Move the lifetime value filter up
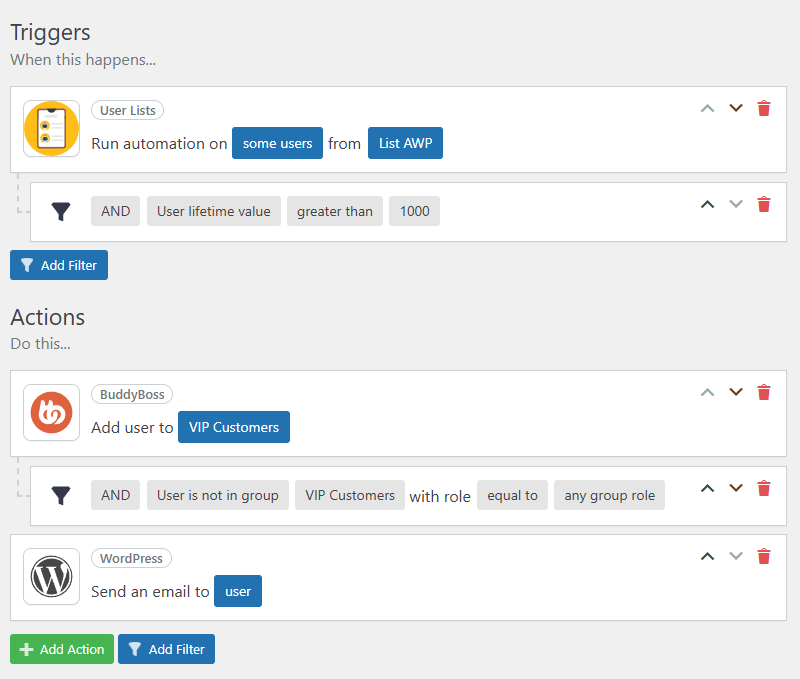The height and width of the screenshot is (679, 800). (x=708, y=204)
